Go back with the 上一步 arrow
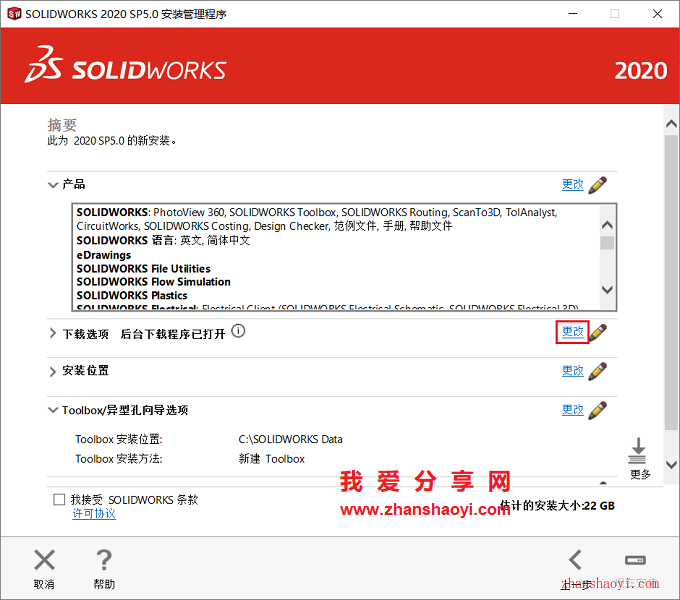The width and height of the screenshot is (680, 600). (x=576, y=560)
